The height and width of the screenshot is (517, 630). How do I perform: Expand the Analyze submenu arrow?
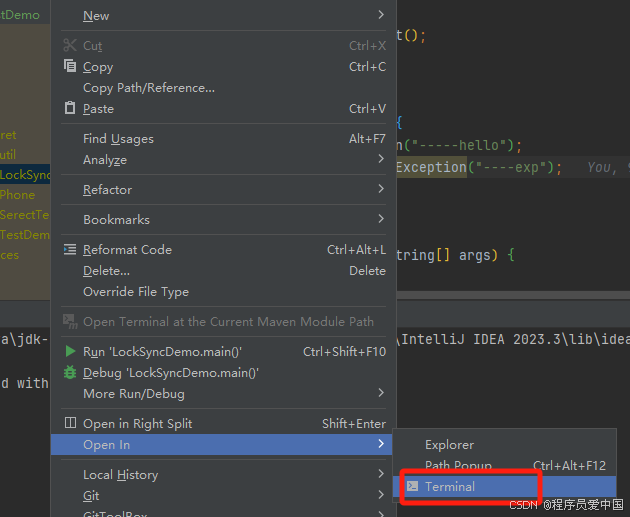coord(381,159)
